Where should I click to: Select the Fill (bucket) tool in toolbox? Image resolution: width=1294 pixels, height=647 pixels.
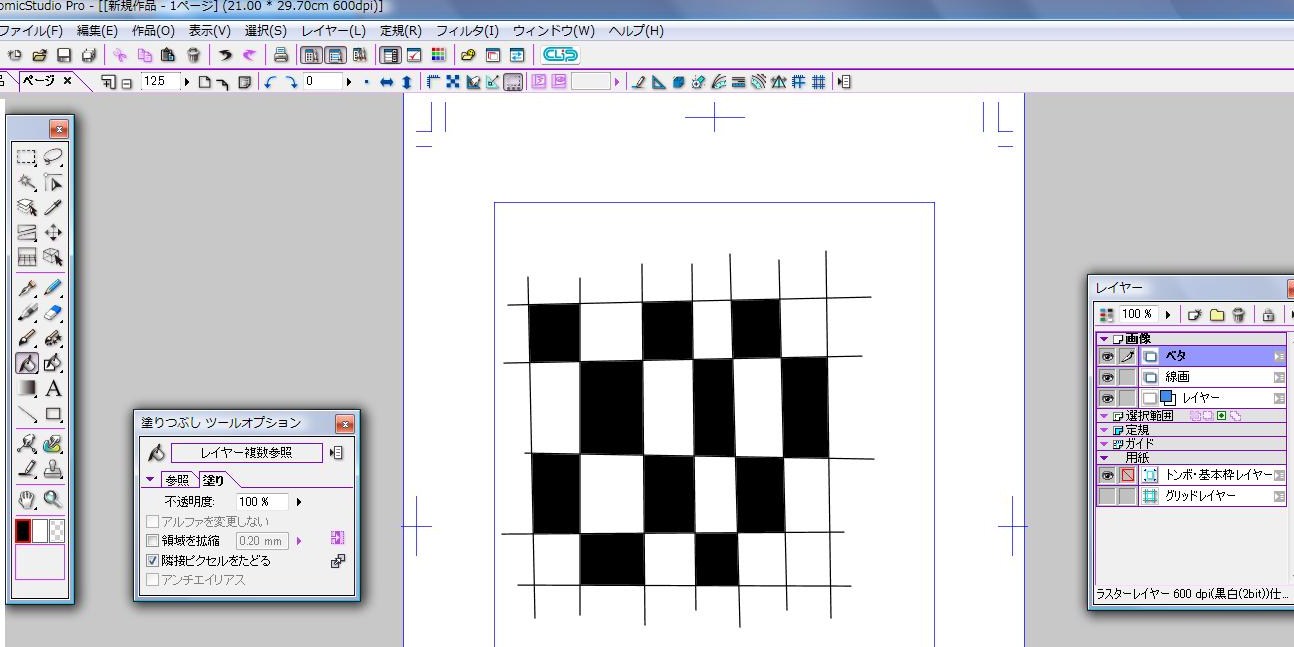(x=27, y=364)
